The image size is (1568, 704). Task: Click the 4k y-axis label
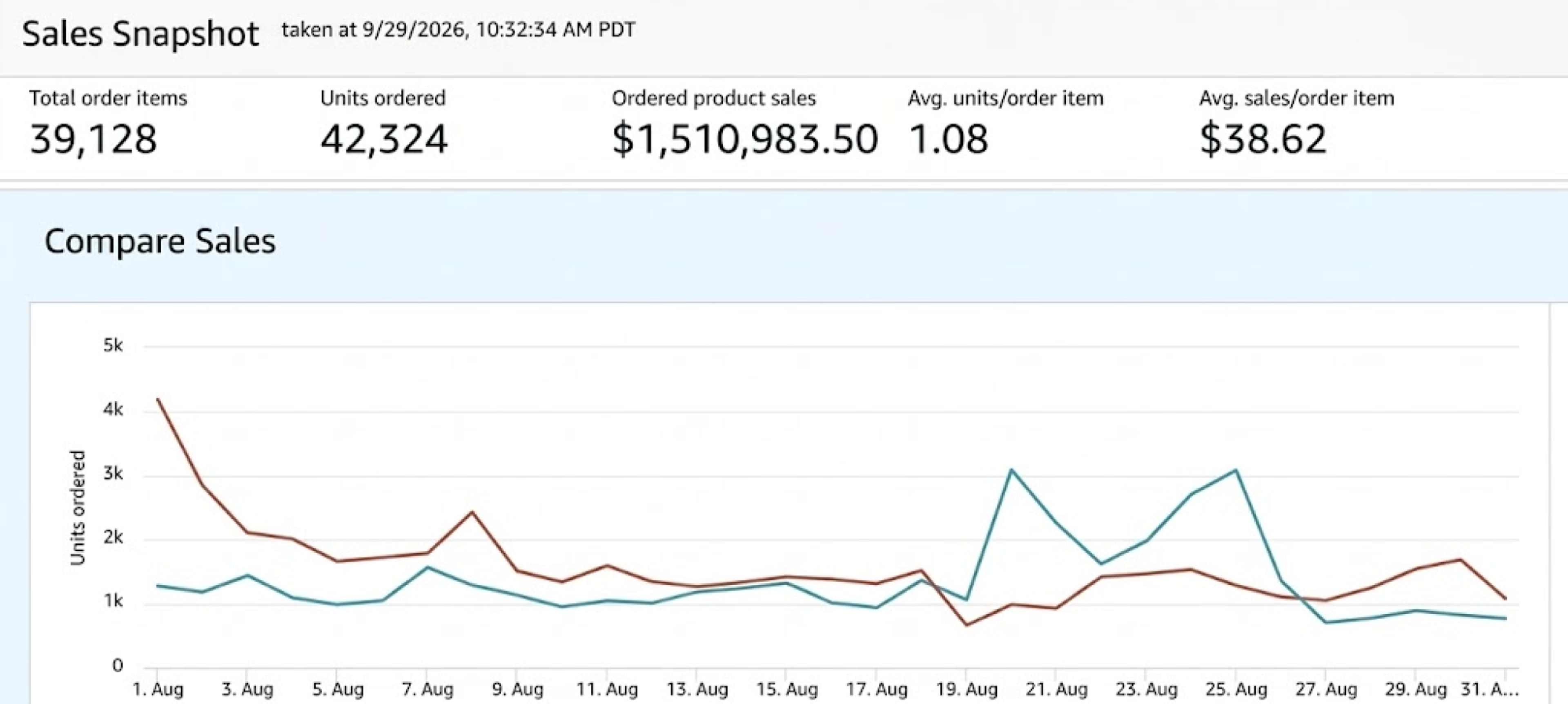click(113, 410)
